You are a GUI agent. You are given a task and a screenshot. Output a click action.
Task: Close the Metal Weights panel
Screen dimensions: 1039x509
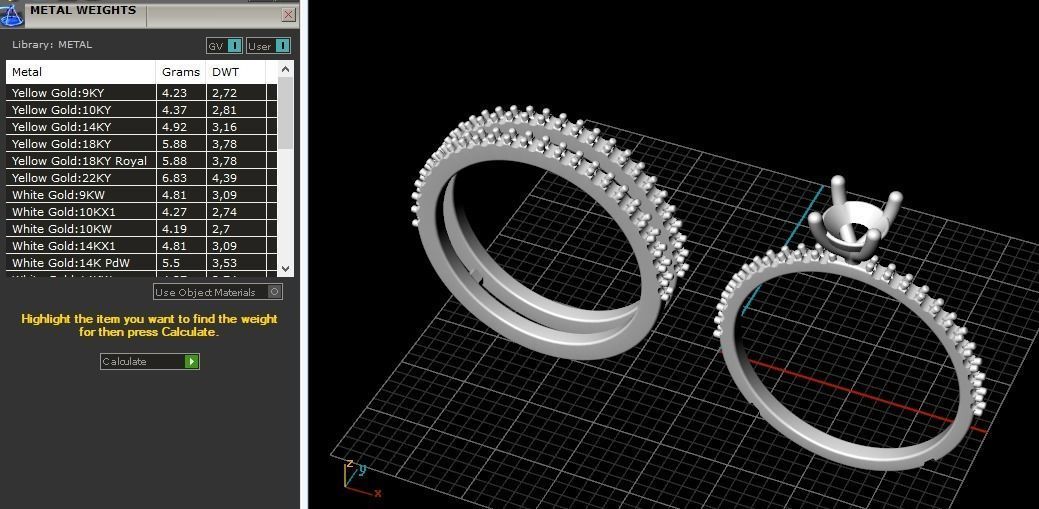click(x=288, y=15)
